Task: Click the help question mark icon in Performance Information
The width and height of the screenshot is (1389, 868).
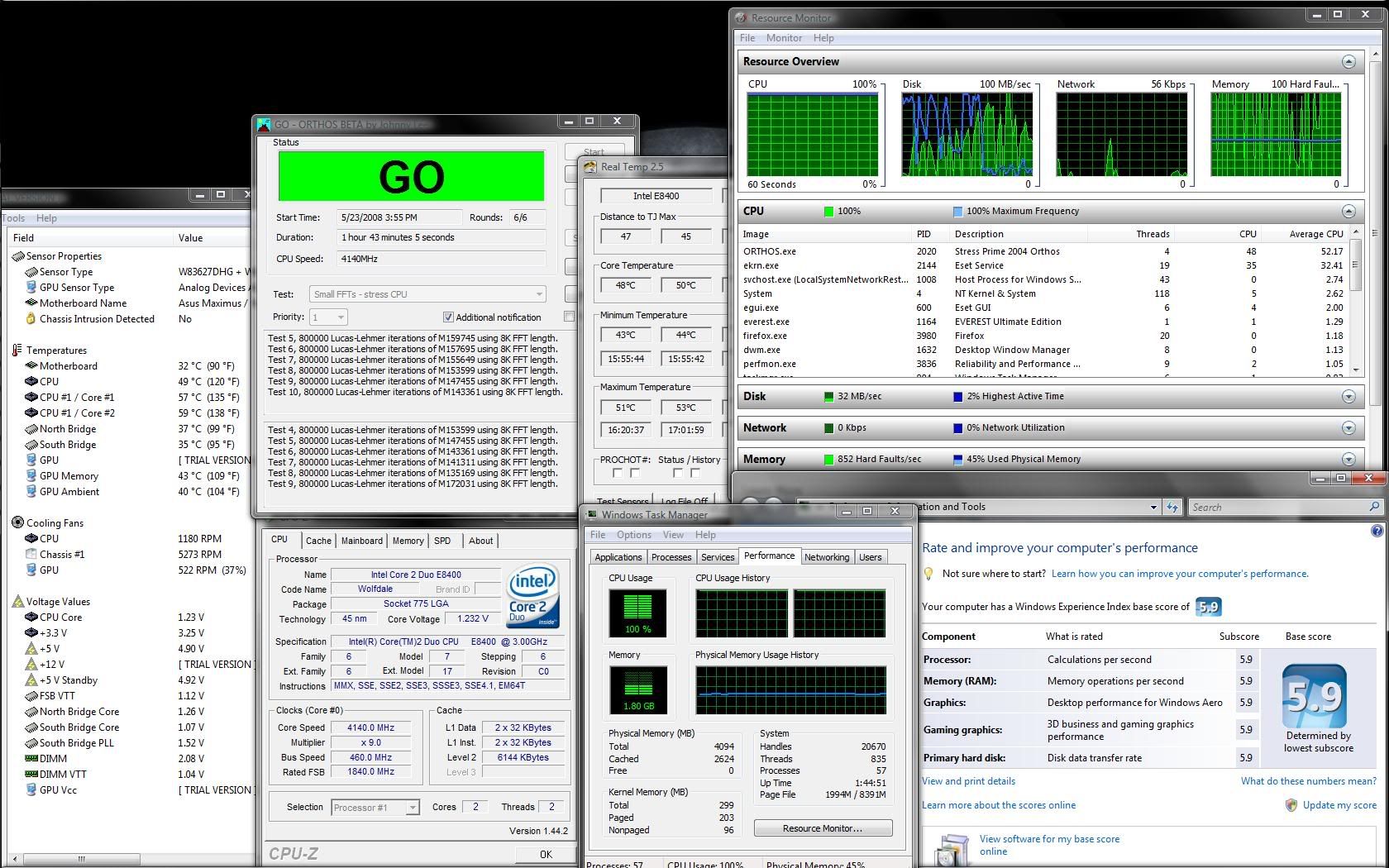Action: [x=1377, y=531]
